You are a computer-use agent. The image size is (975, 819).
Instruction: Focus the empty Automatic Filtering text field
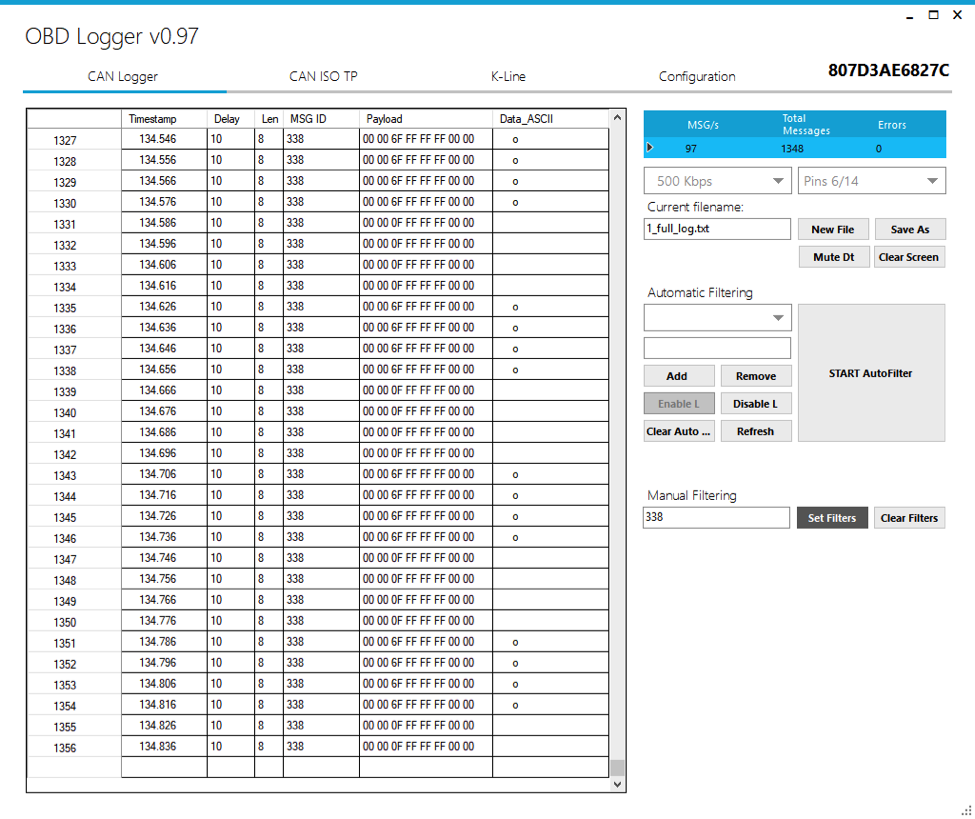[717, 348]
